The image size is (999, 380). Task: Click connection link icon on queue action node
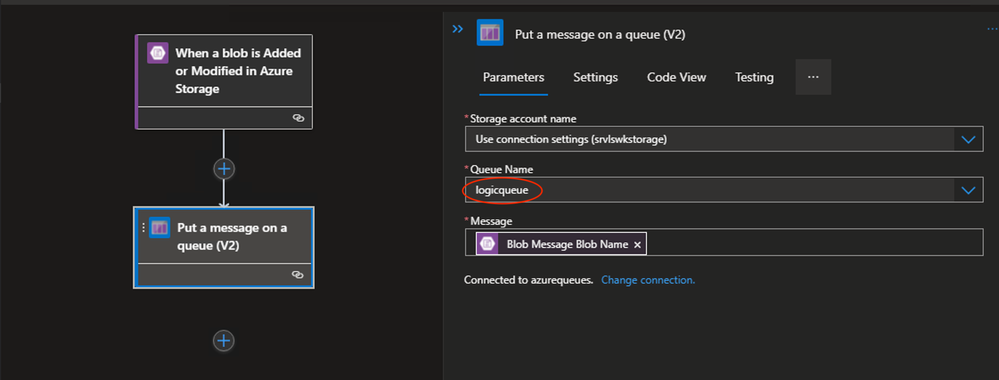298,274
